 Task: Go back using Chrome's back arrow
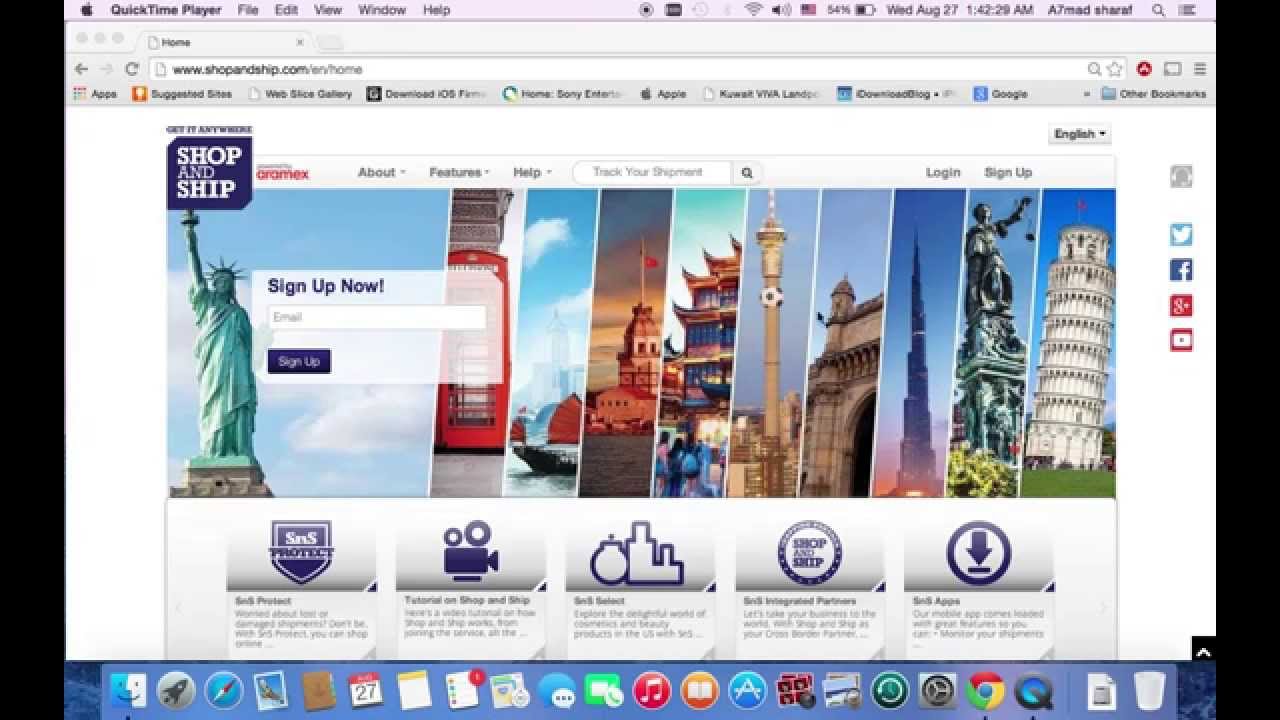pyautogui.click(x=82, y=69)
